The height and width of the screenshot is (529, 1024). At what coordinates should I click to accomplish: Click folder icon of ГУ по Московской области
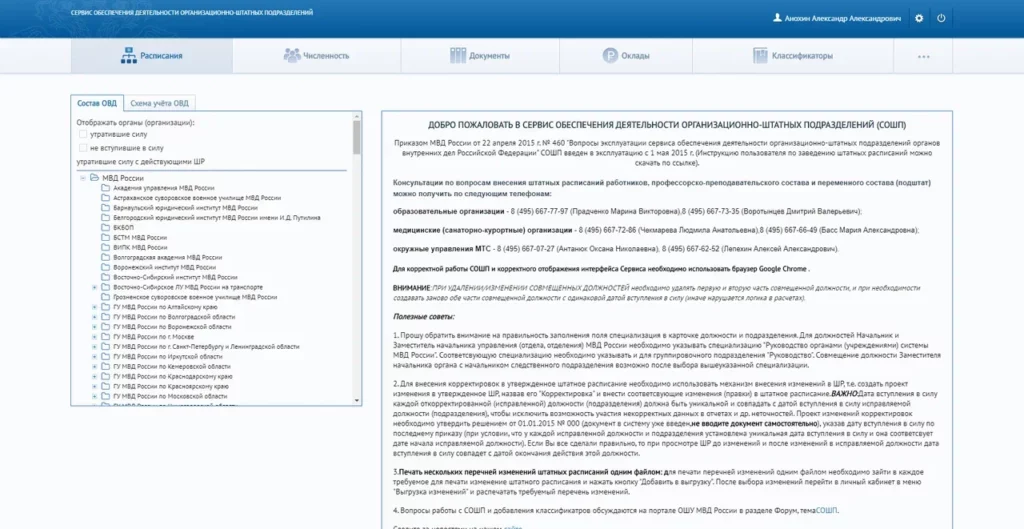[105, 396]
